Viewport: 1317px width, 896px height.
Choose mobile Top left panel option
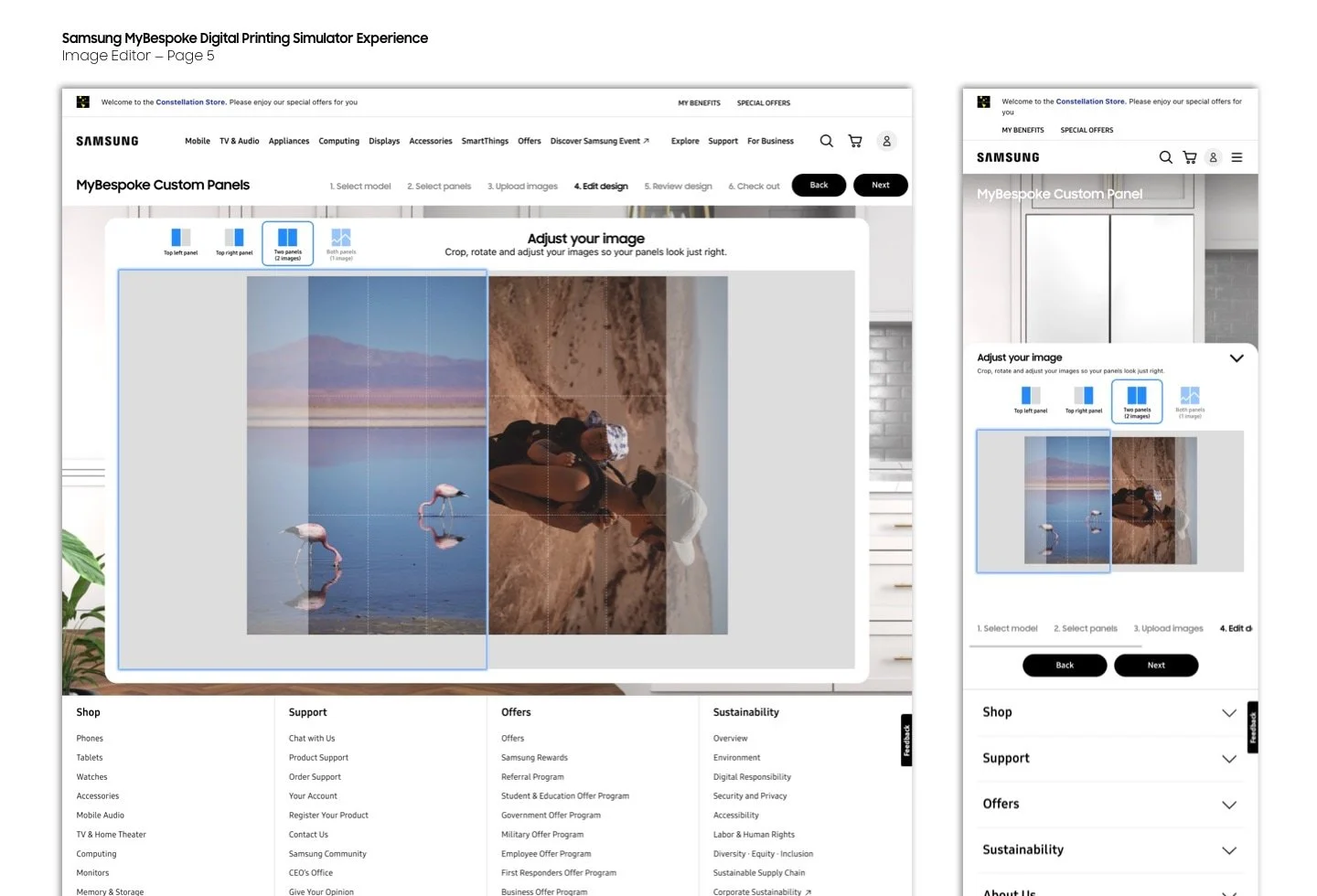[1031, 400]
